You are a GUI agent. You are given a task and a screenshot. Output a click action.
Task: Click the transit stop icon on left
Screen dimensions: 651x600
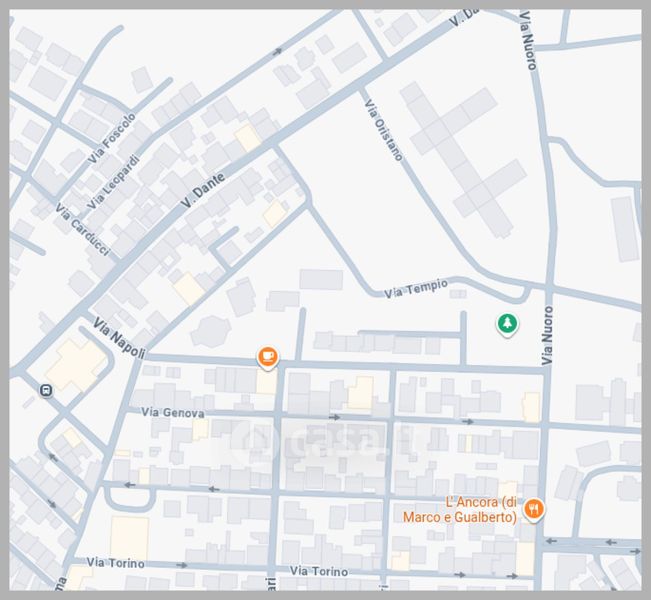click(x=45, y=390)
